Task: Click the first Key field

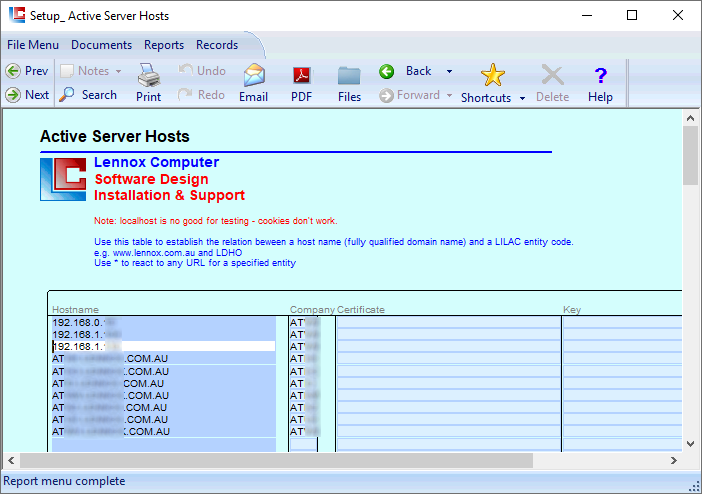Action: [x=622, y=322]
